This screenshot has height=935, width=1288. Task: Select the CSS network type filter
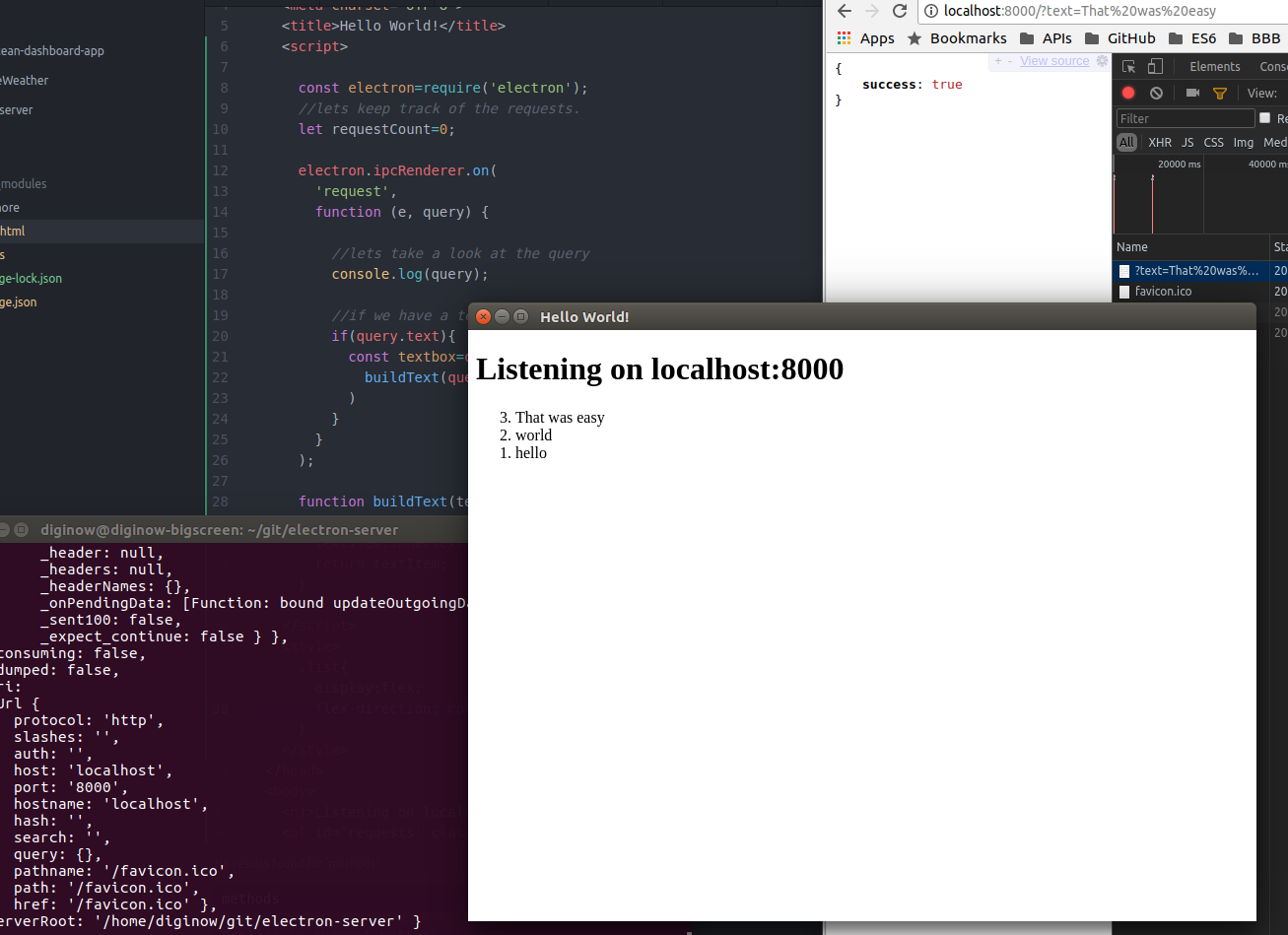[x=1213, y=142]
